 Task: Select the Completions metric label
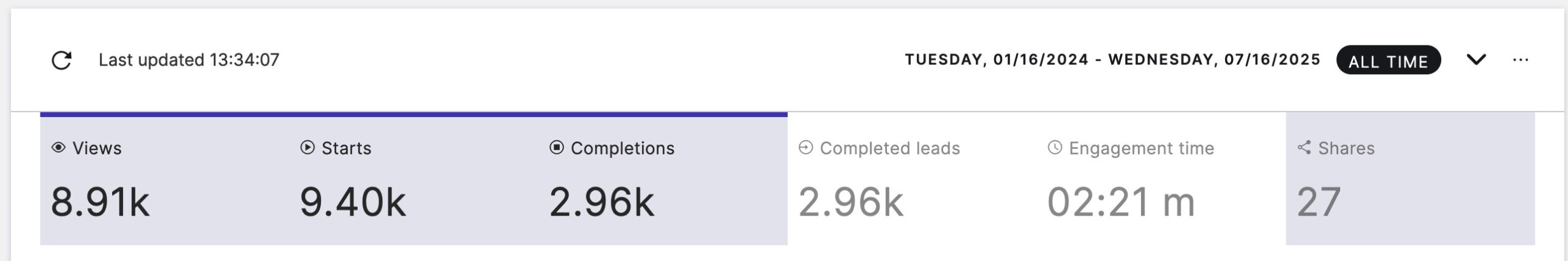622,148
